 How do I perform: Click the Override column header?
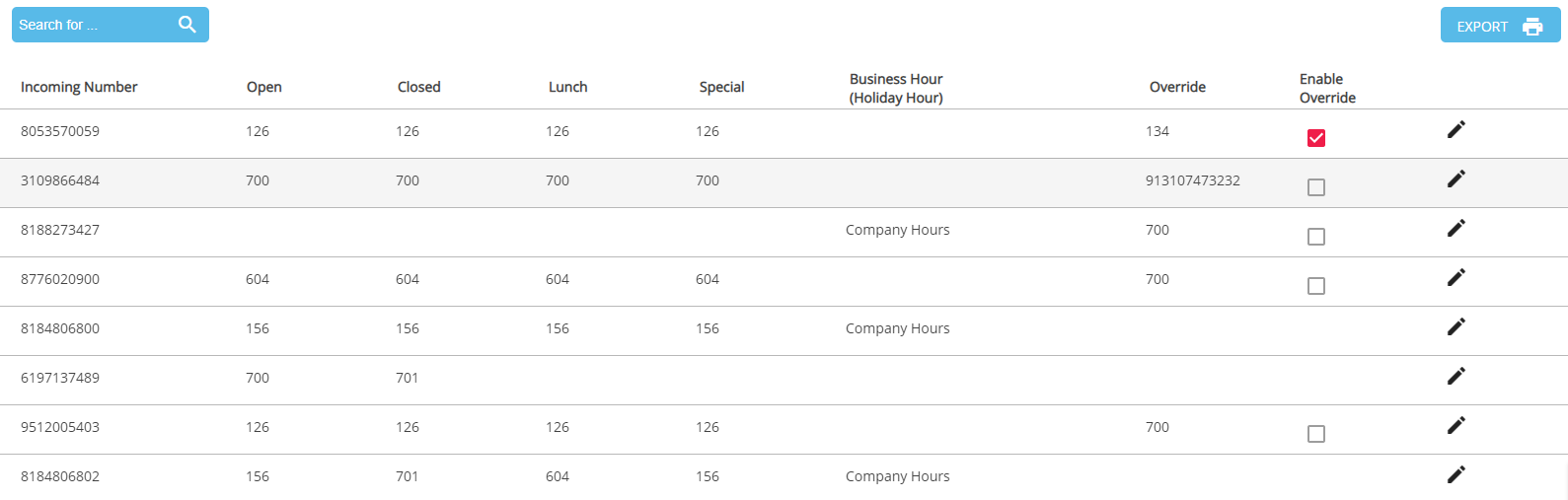pos(1177,87)
